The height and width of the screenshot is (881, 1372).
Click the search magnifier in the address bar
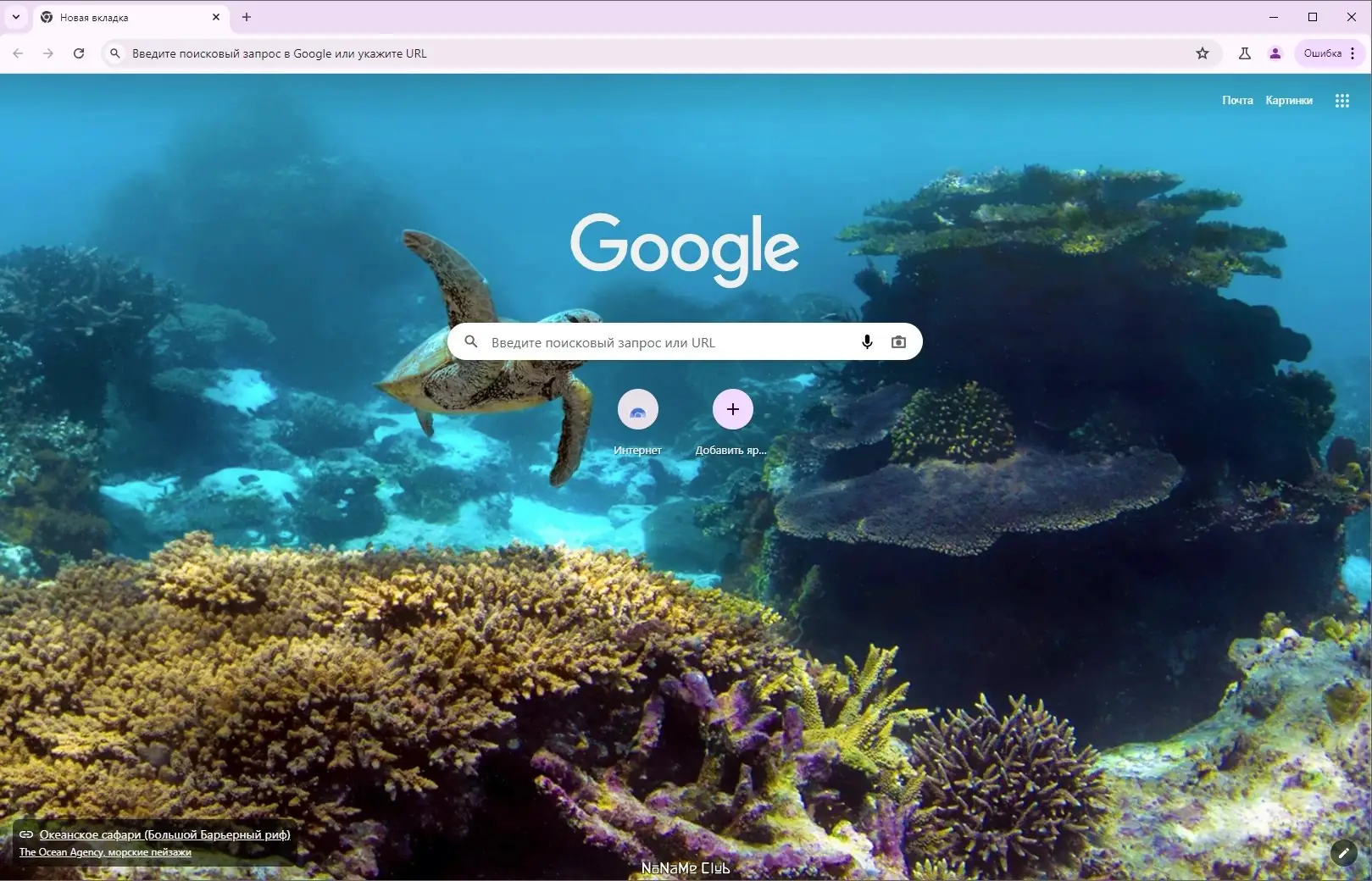pyautogui.click(x=115, y=53)
